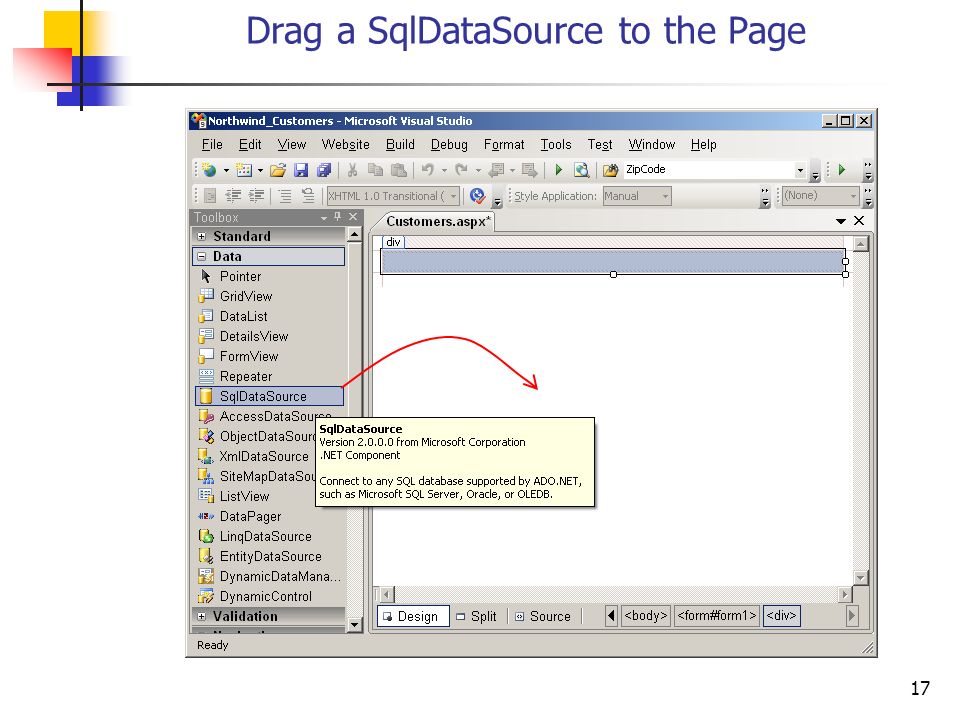
Task: Click the Cut scissors icon
Action: [352, 170]
